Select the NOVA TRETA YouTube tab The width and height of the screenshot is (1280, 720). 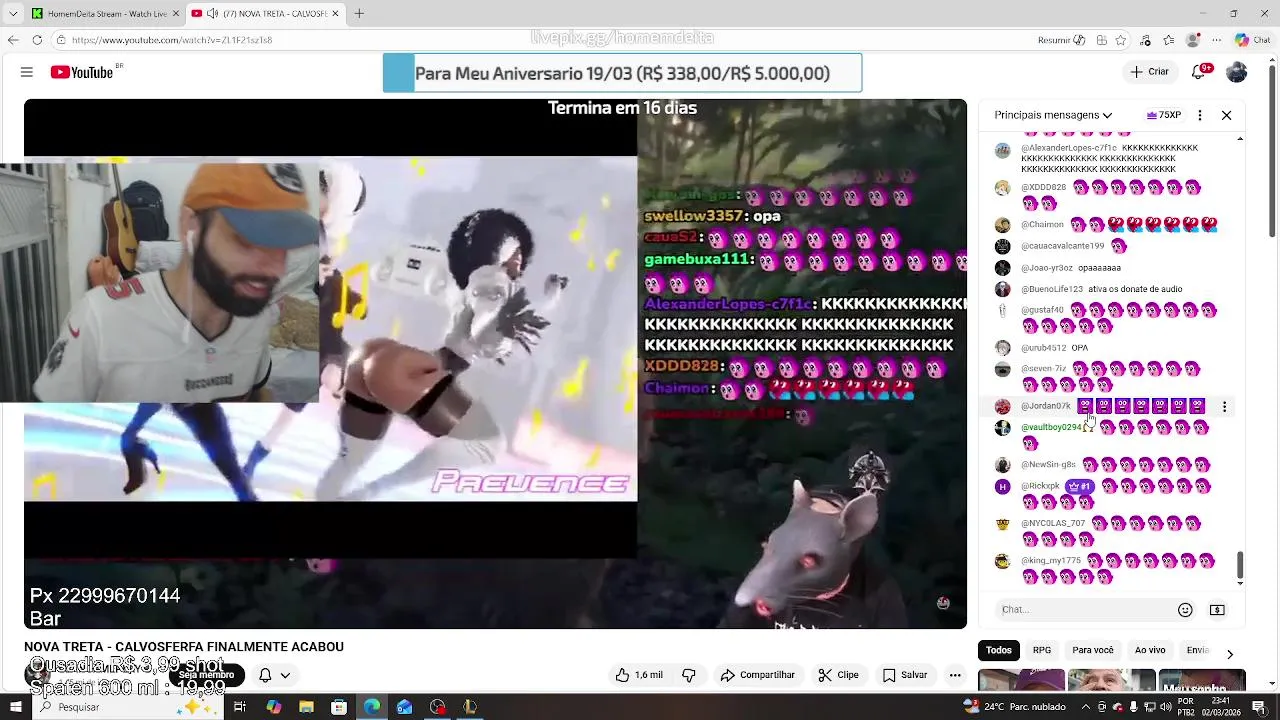point(265,13)
